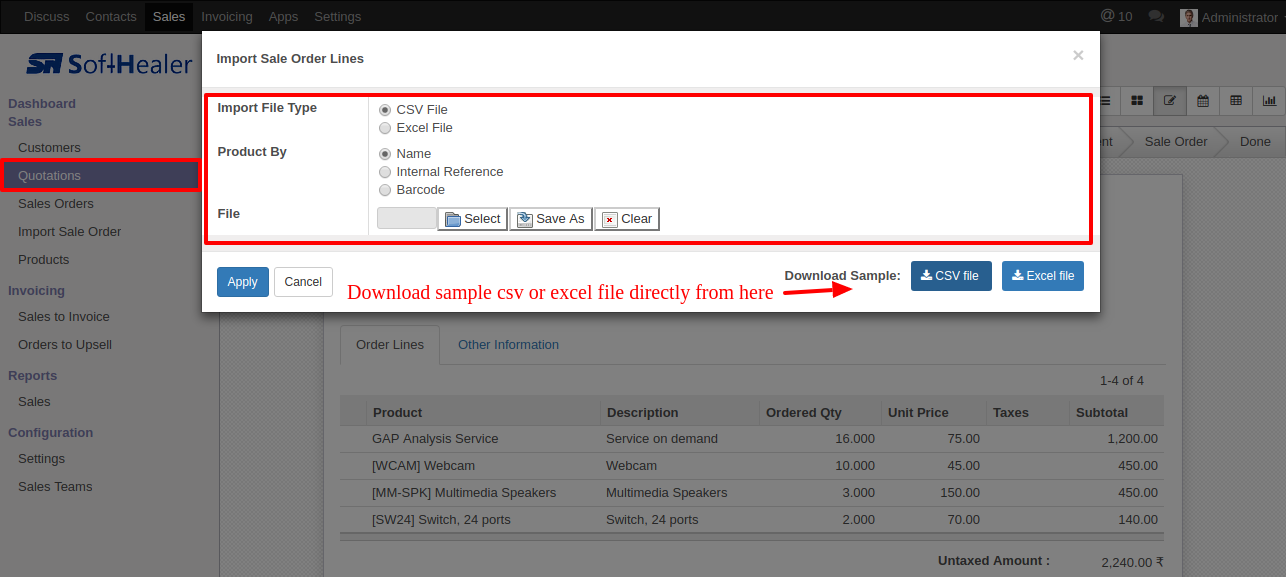Click the Apply button
Viewport: 1286px width, 577px height.
click(242, 282)
